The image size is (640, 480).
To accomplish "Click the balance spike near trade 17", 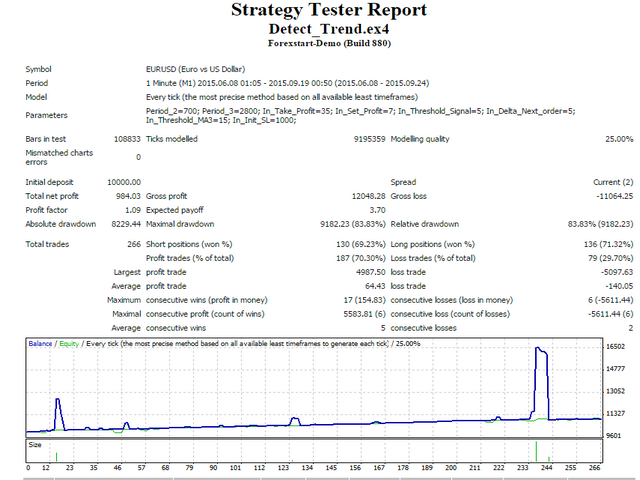I will tap(59, 413).
